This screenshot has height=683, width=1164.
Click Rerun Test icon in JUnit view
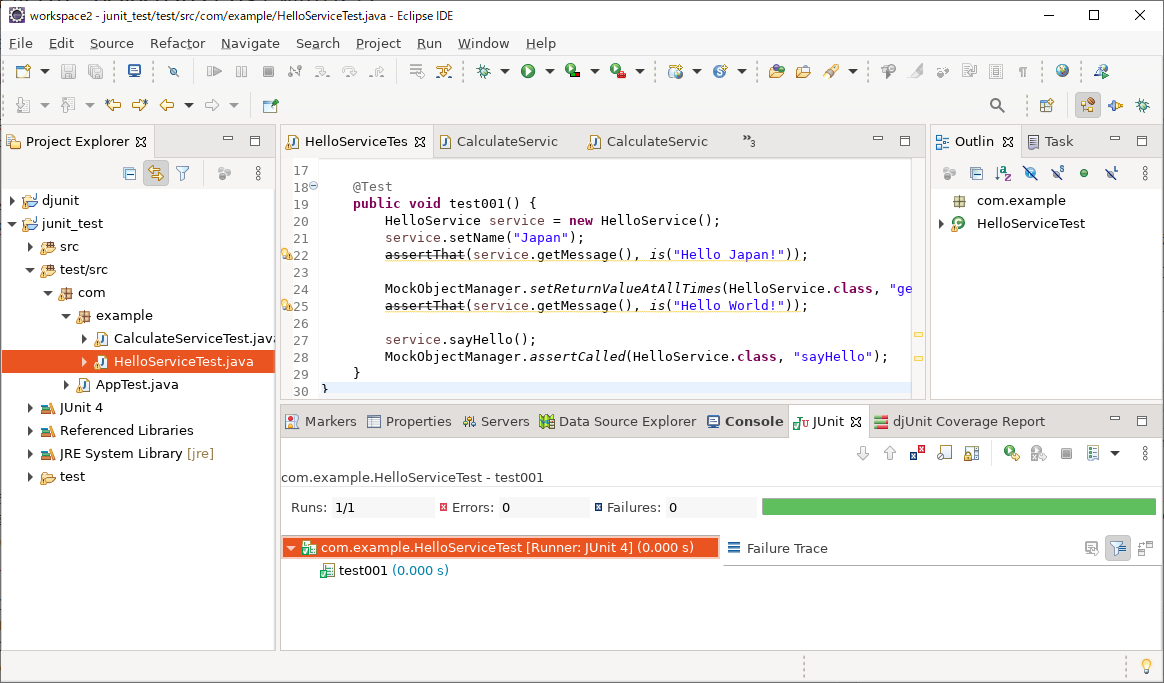(1012, 453)
